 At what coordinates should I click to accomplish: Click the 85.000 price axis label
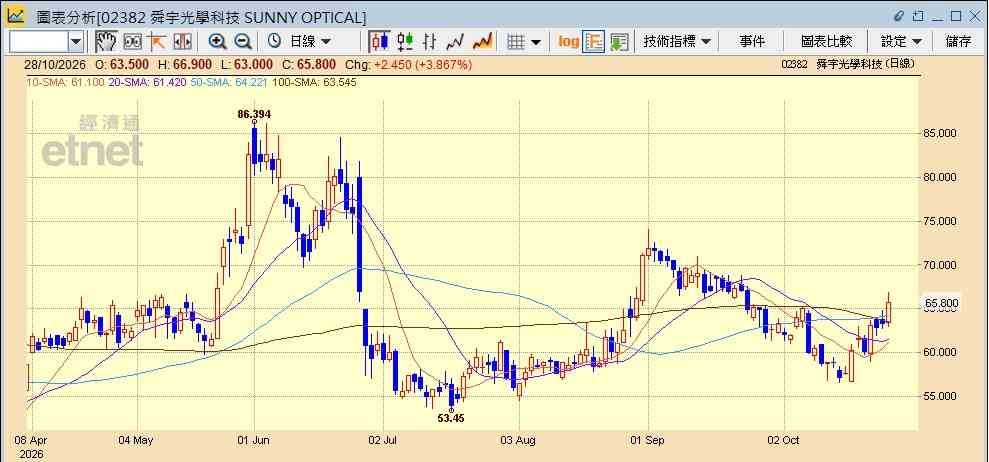(940, 133)
